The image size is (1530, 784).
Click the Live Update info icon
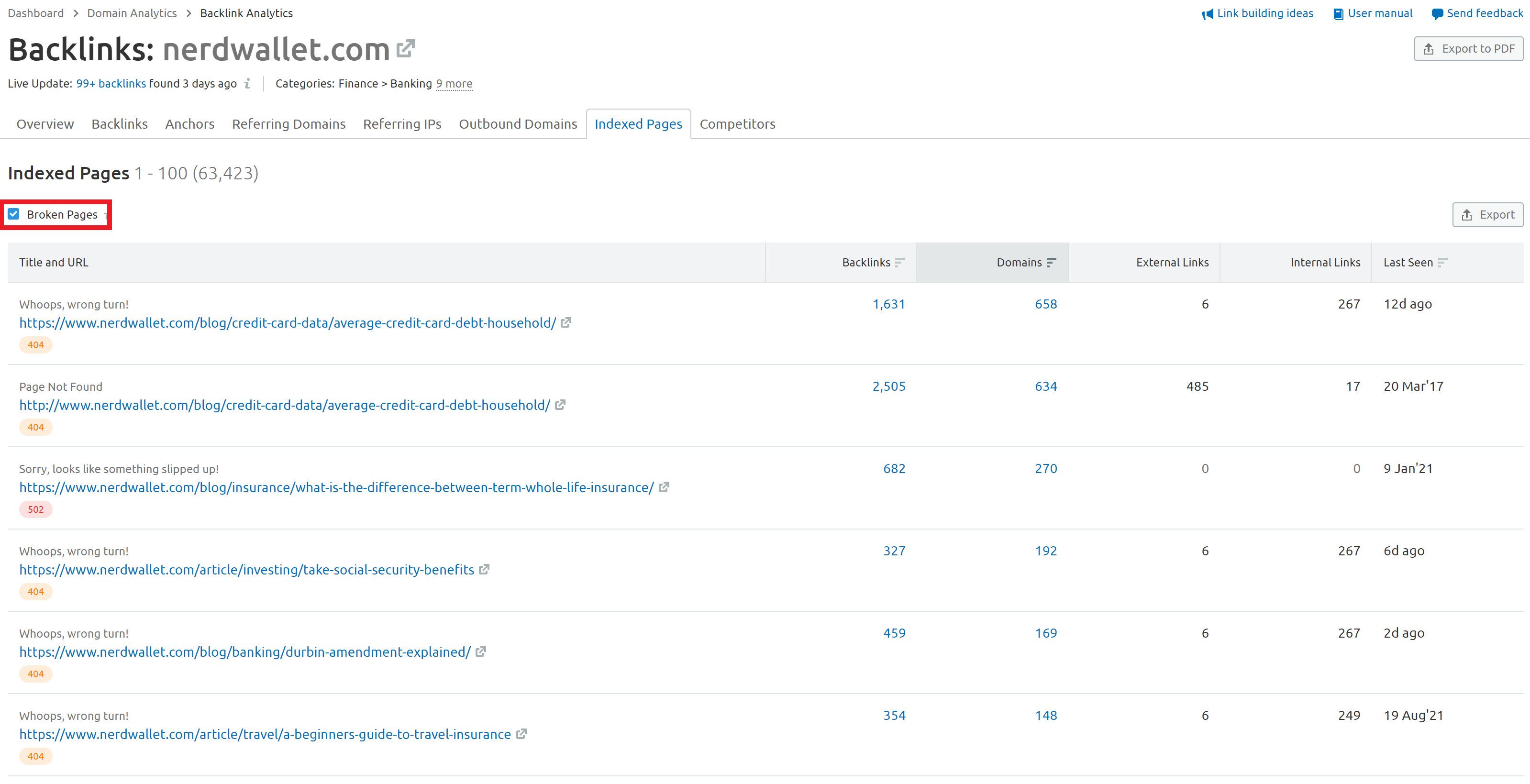pyautogui.click(x=247, y=84)
